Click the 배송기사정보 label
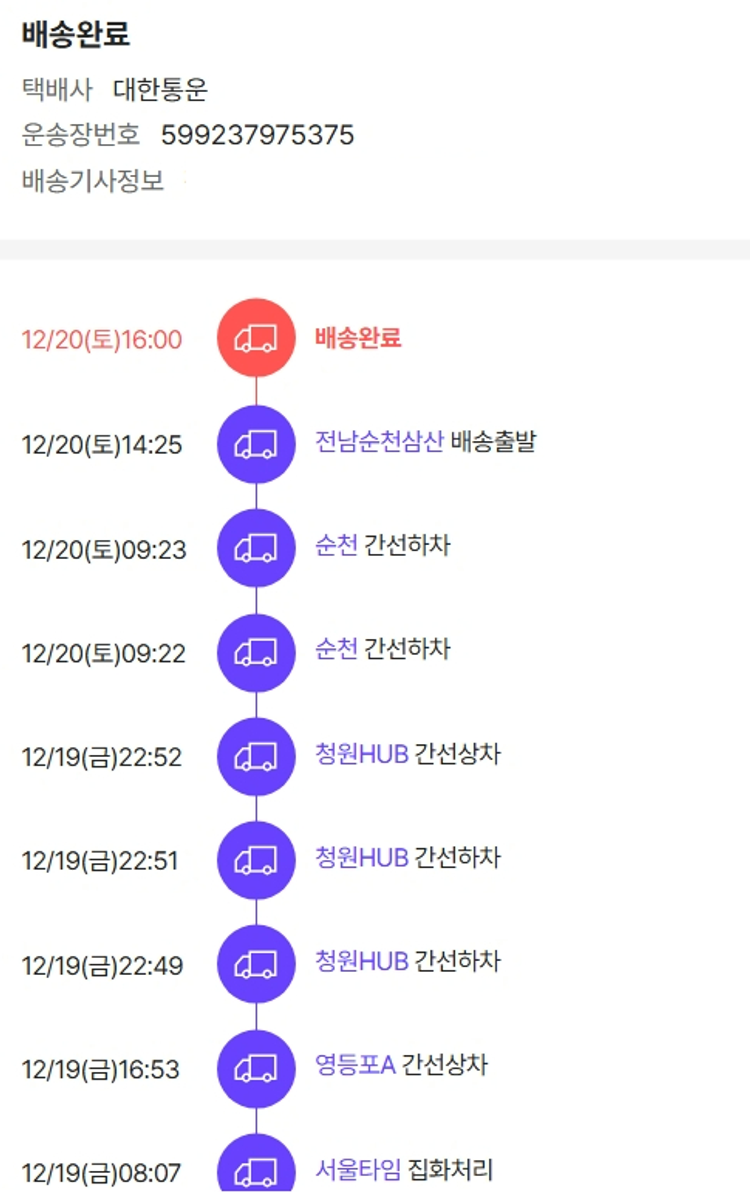Screen dimensions: 750x1192 tap(93, 182)
